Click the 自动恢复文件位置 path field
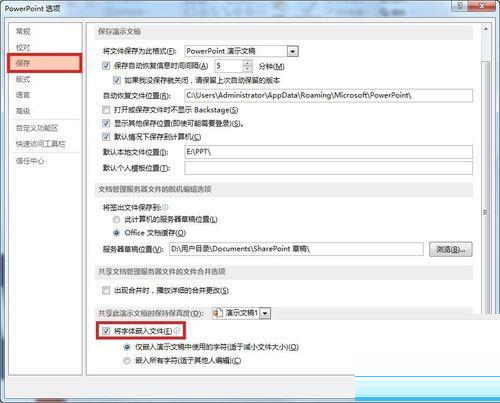This screenshot has width=500, height=403. (328, 96)
